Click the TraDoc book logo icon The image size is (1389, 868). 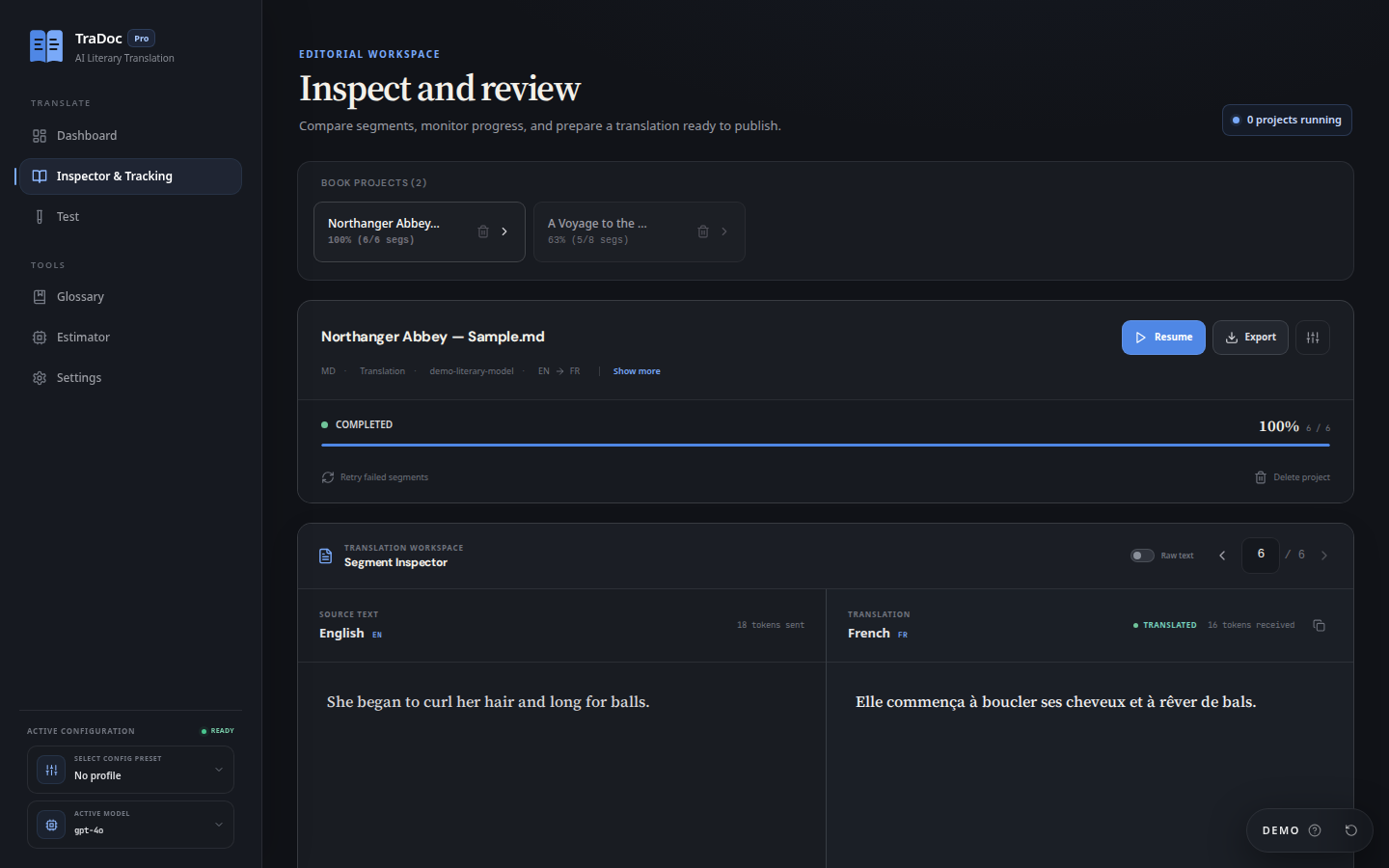46,46
